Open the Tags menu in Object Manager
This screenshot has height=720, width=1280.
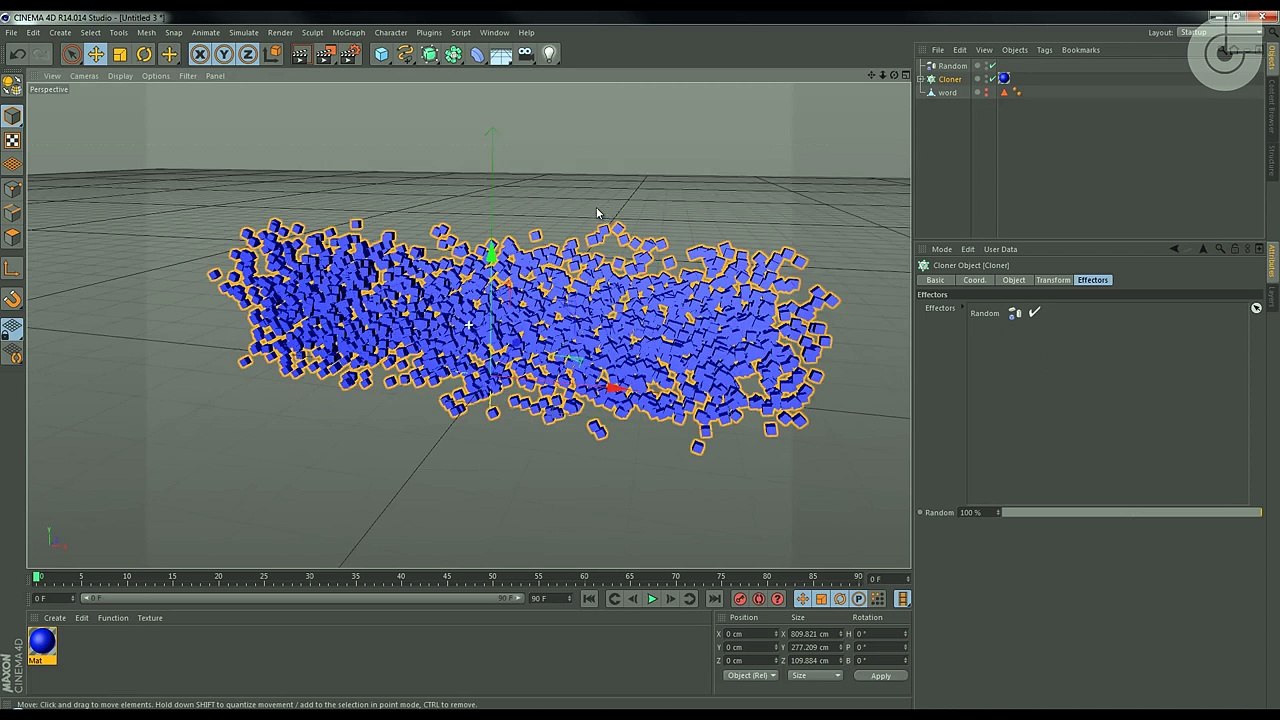coord(1044,50)
